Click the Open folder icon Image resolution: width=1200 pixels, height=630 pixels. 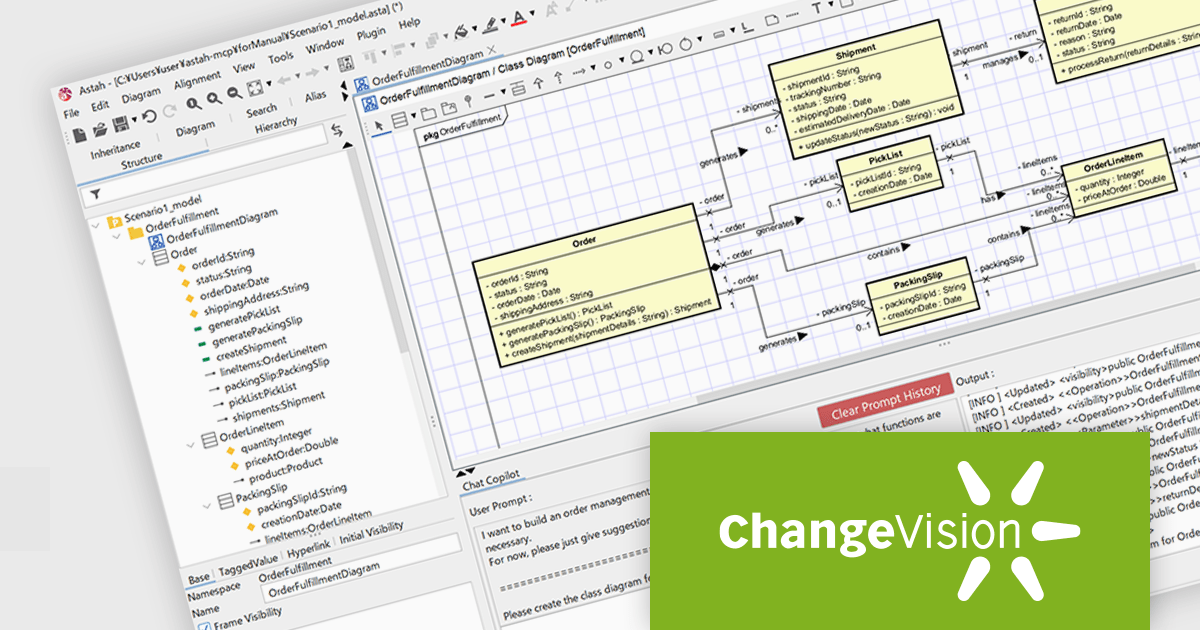100,129
